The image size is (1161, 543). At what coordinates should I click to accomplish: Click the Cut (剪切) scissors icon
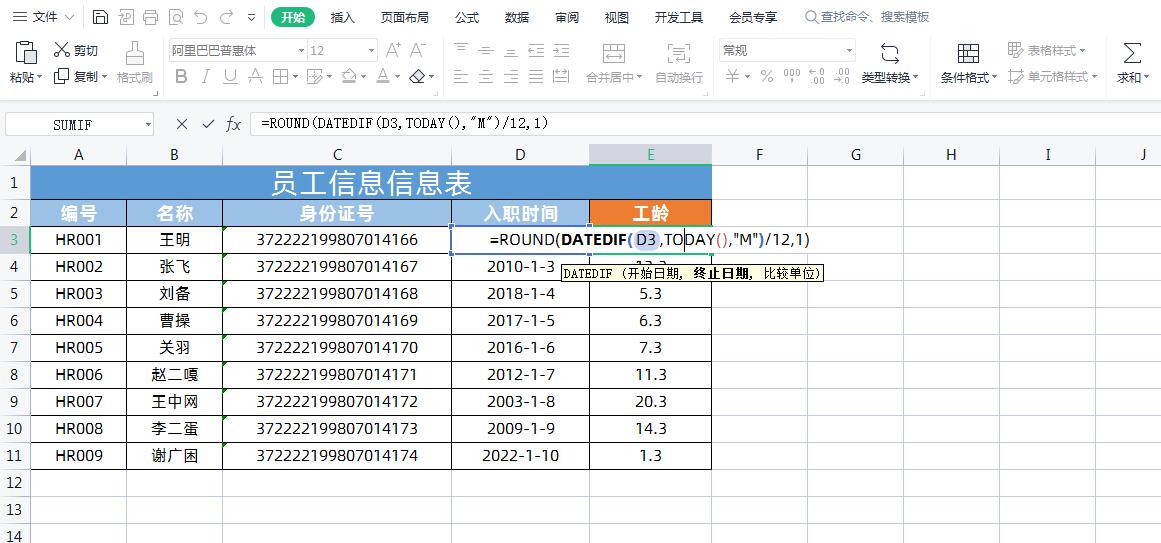(62, 50)
